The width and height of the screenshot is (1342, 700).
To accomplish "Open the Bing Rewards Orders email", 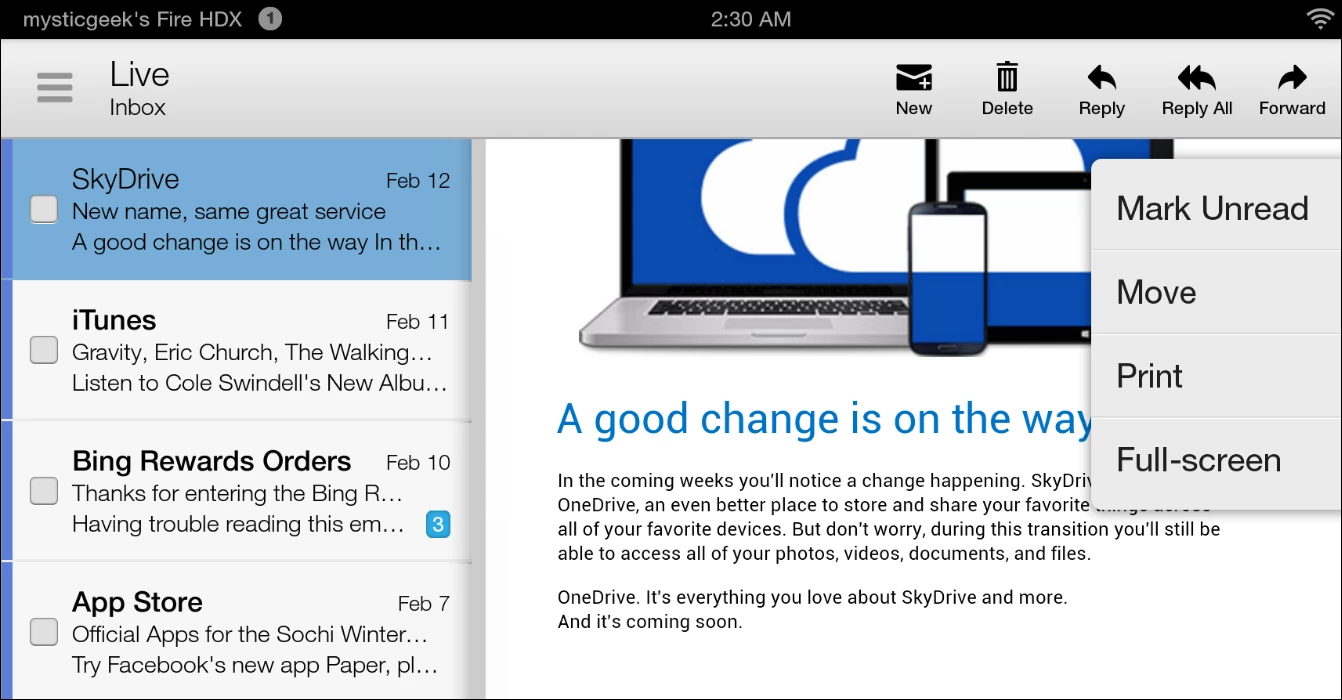I will 240,492.
